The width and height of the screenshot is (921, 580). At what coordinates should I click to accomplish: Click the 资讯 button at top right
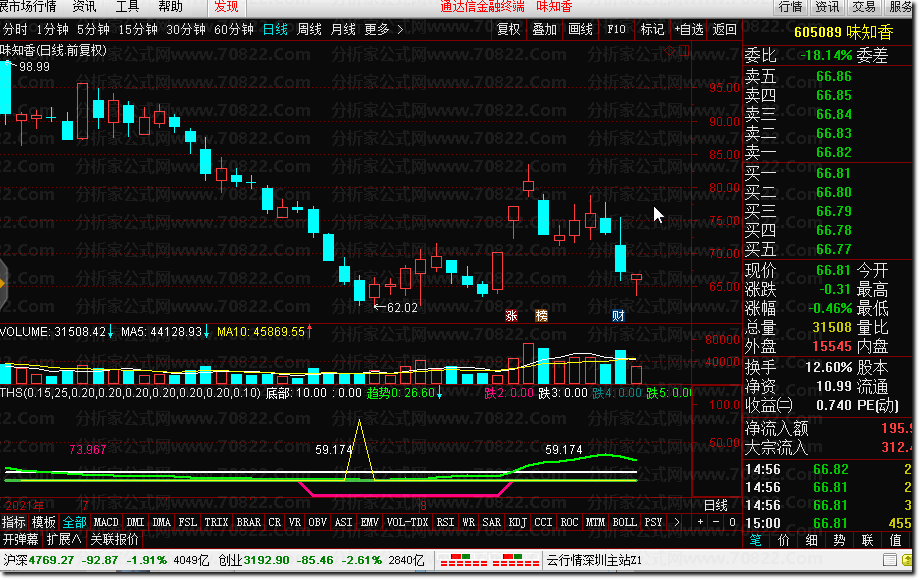(827, 7)
